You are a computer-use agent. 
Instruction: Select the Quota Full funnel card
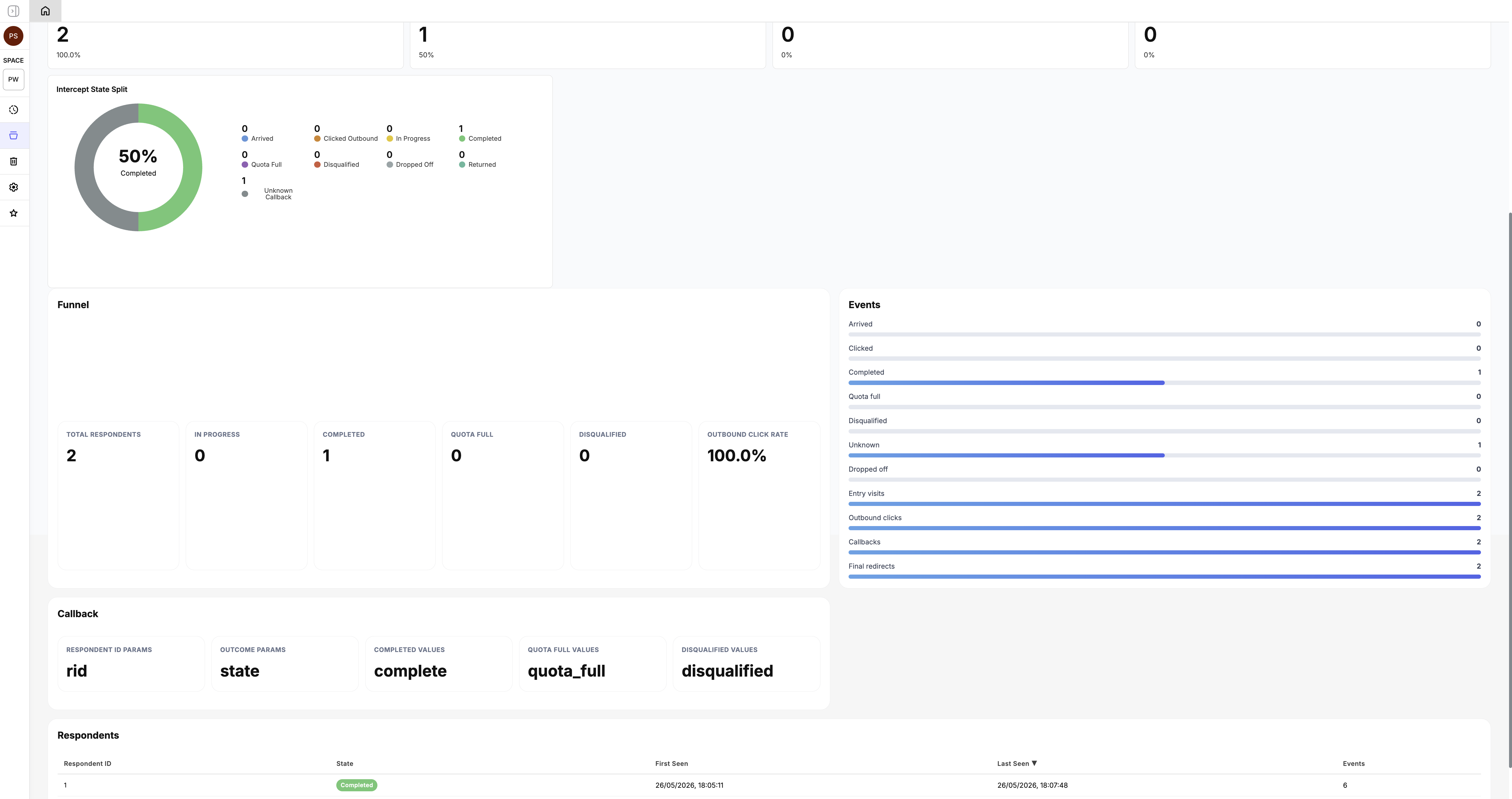coord(503,495)
